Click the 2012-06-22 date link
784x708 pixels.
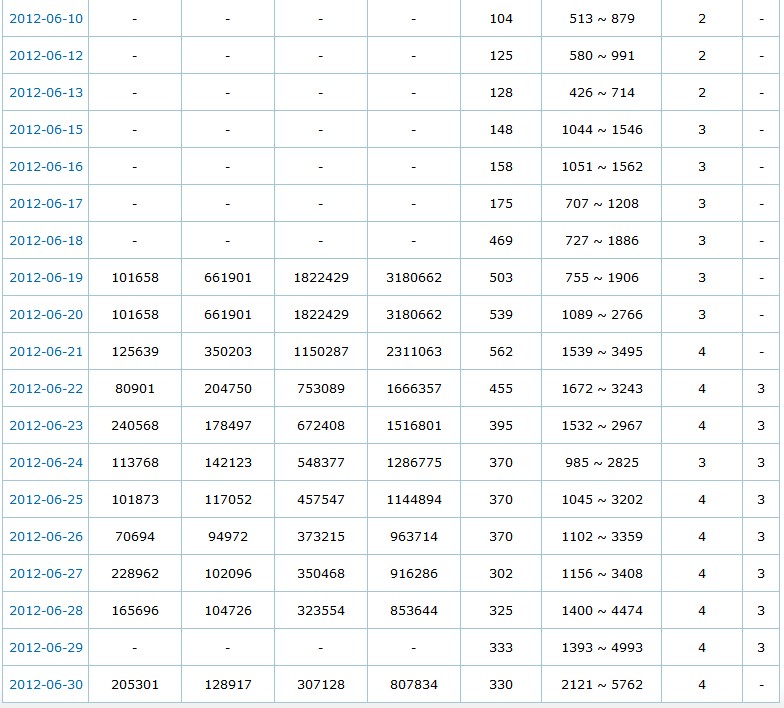pos(46,389)
